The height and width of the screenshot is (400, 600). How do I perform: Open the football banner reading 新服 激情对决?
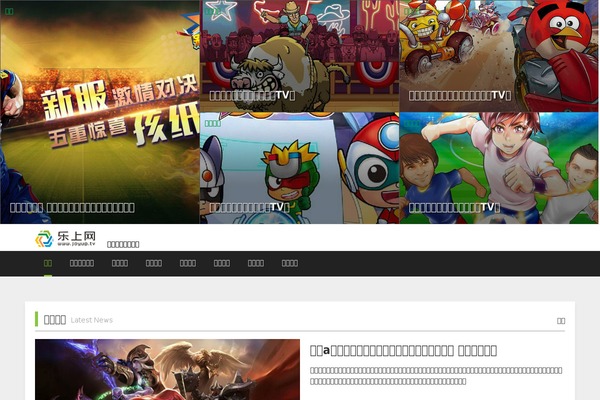[x=99, y=112]
